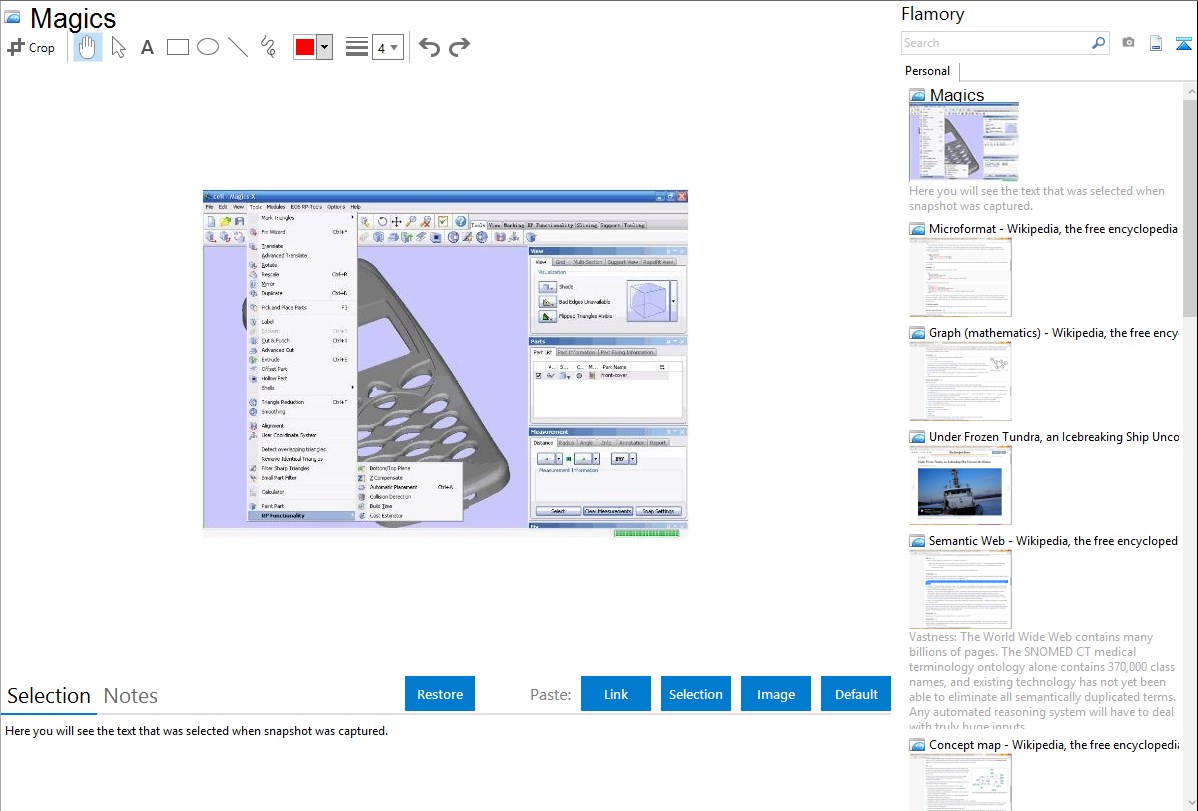The height and width of the screenshot is (811, 1198).
Task: Select the Crop tool
Action: pos(31,47)
